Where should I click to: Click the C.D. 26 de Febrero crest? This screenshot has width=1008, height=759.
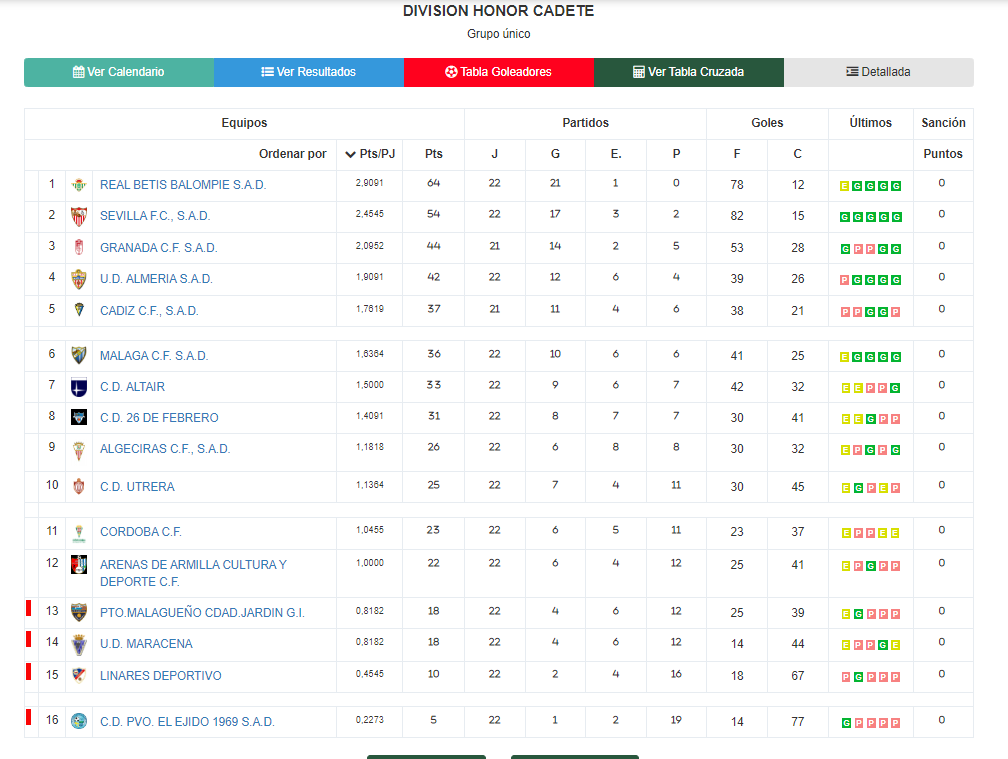point(79,418)
